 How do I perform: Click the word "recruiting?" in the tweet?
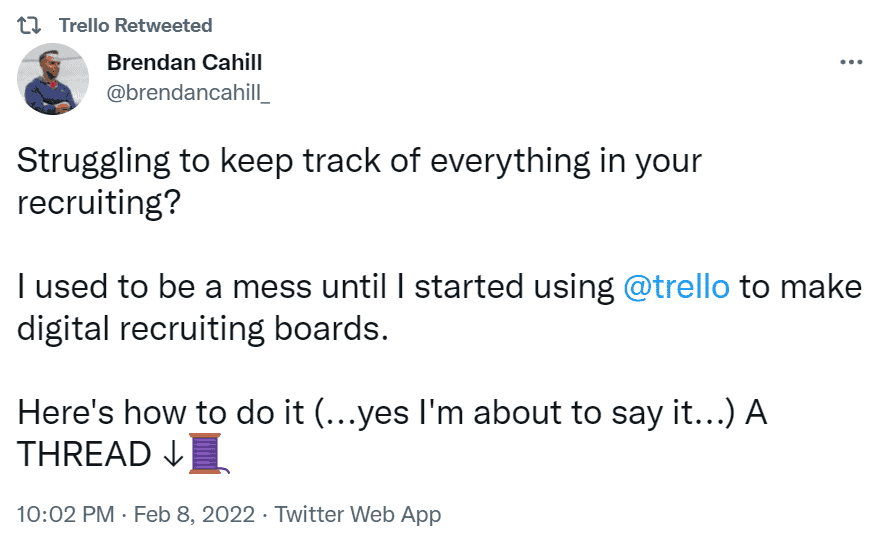coord(98,203)
